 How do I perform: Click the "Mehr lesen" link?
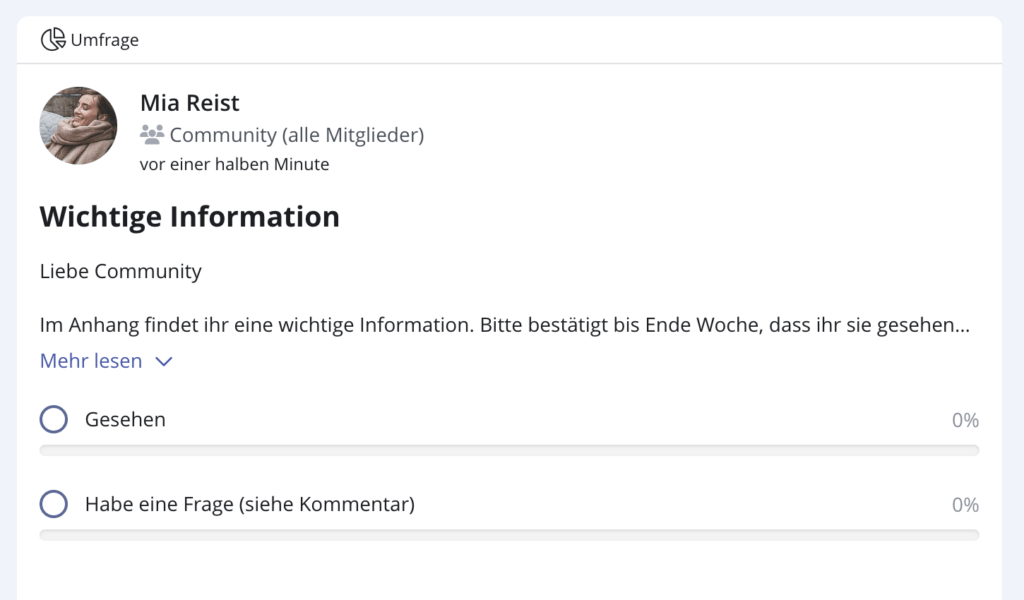(x=91, y=361)
